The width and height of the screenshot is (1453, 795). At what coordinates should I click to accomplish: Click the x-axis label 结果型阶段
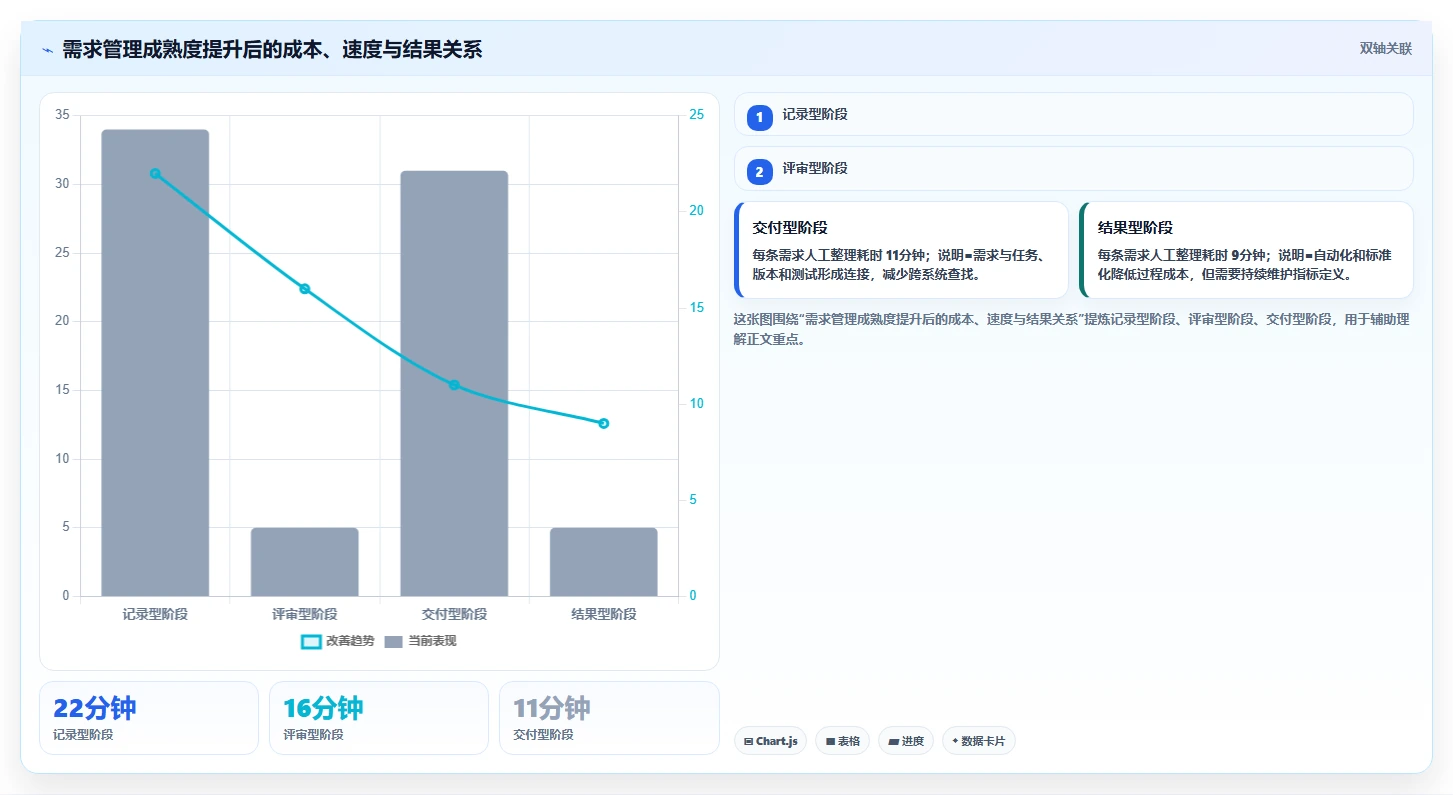tap(604, 614)
